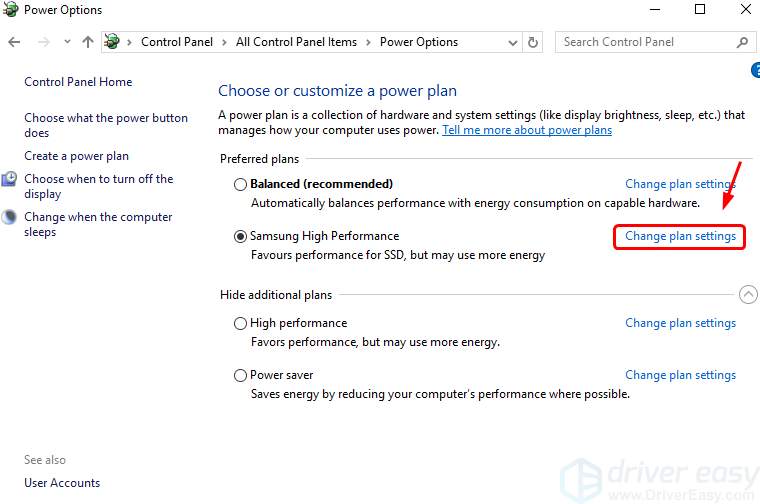Refresh the Power Options page
760x504 pixels.
[x=533, y=42]
